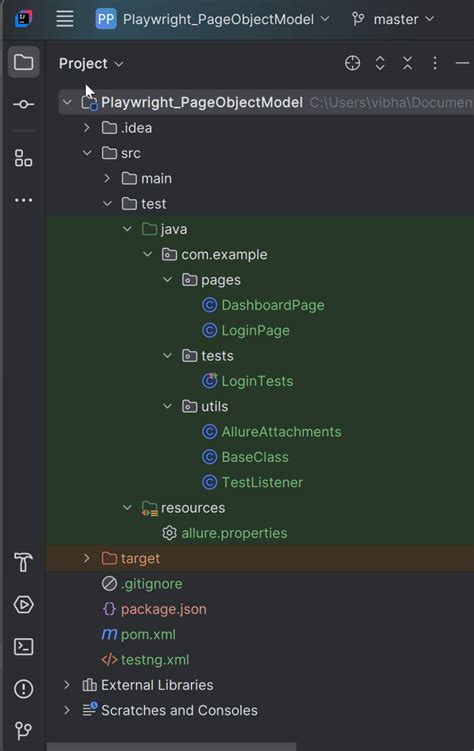474x751 pixels.
Task: Open the Terminal tool window icon
Action: point(23,647)
